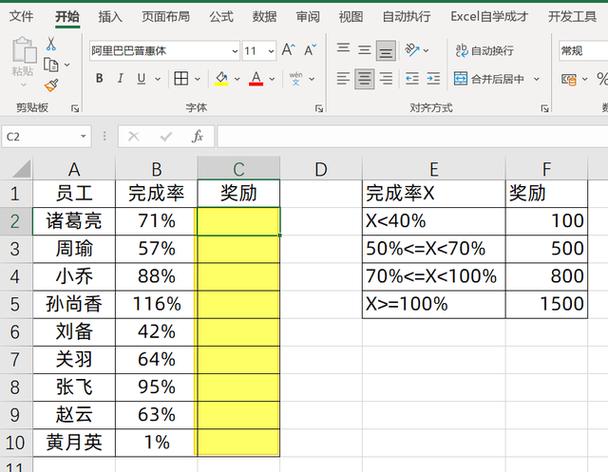Select column C header
608x472 pixels.
pyautogui.click(x=238, y=169)
